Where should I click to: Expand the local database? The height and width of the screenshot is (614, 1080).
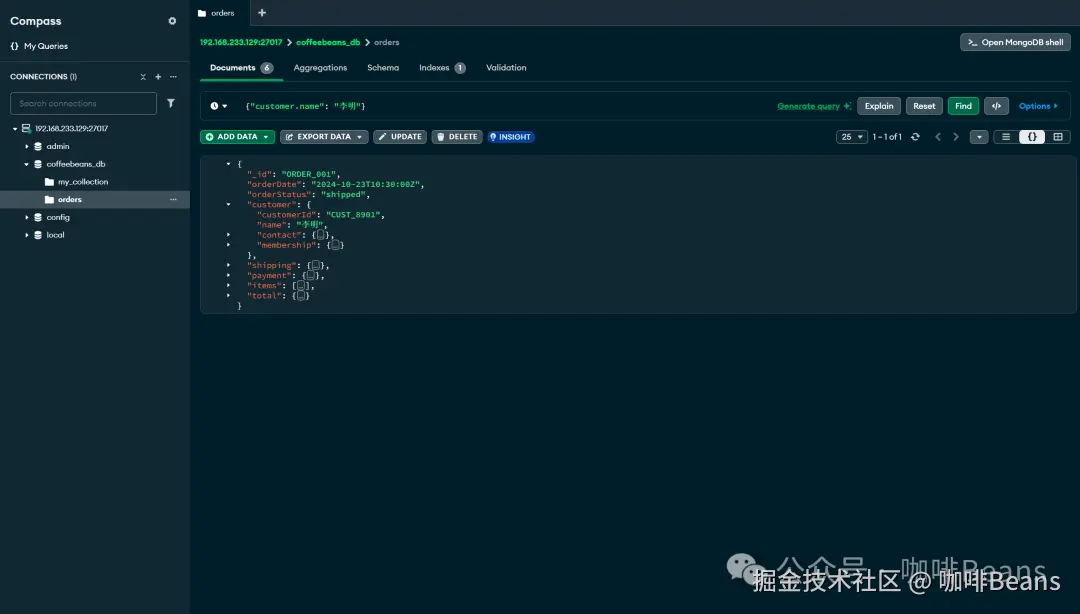click(27, 235)
